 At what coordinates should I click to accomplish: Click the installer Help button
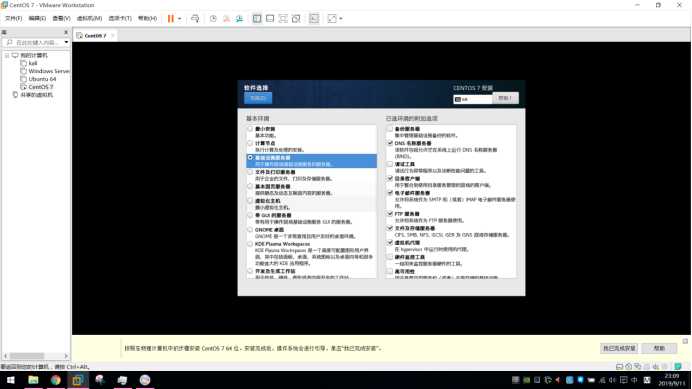(505, 98)
